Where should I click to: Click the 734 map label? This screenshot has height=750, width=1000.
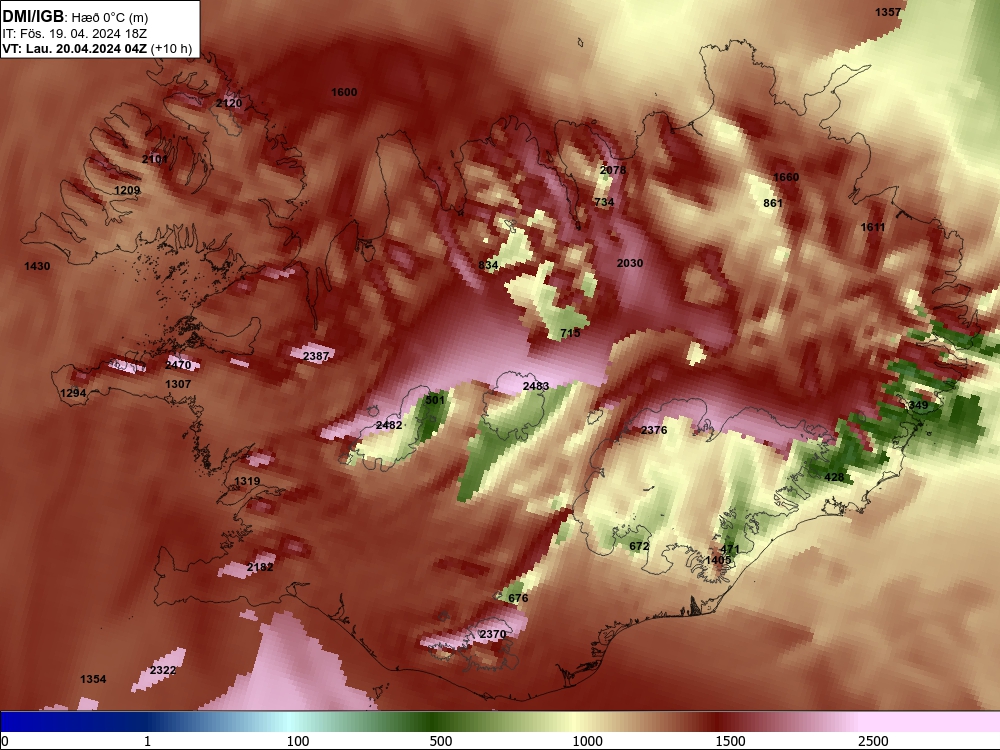[x=604, y=202]
